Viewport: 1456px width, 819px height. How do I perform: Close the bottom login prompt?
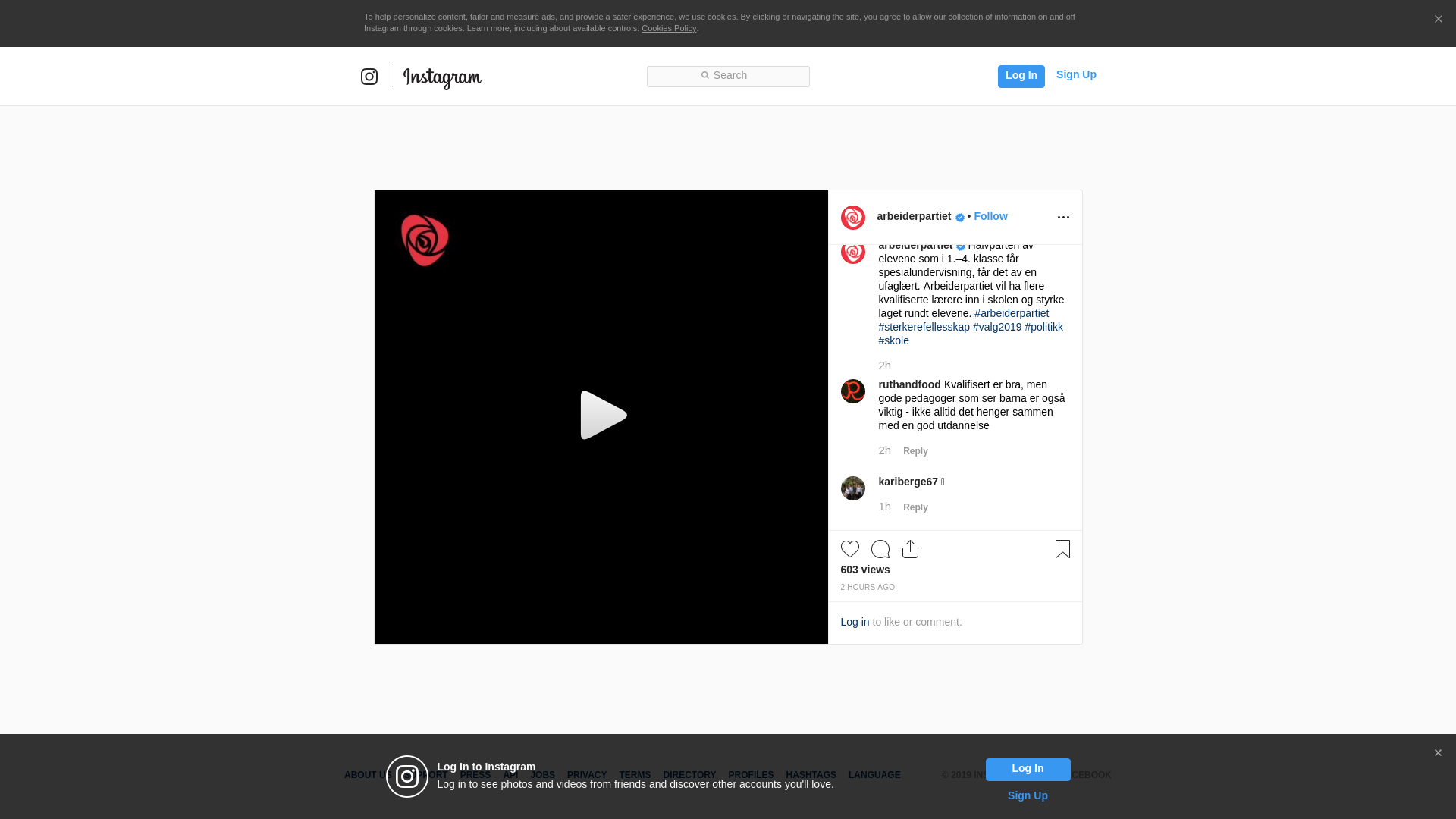(1438, 753)
